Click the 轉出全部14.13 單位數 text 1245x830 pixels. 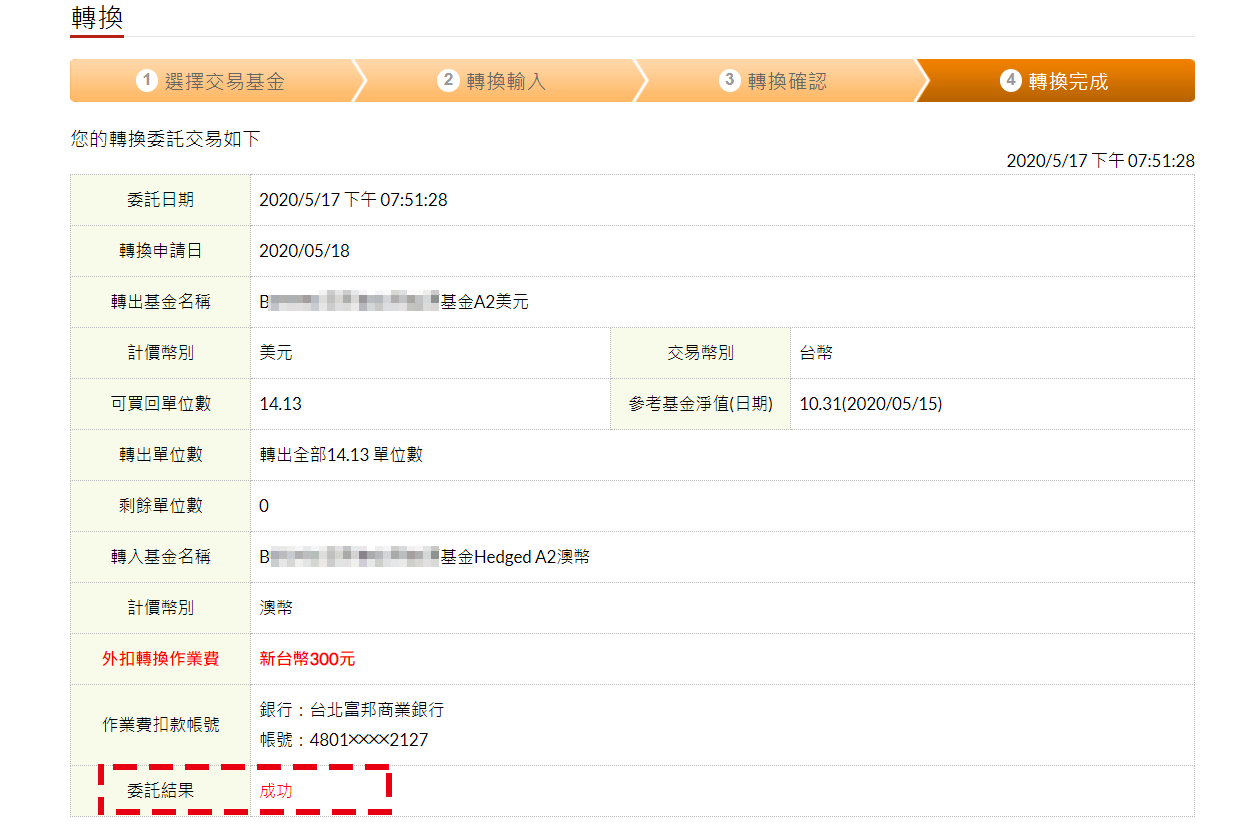tap(341, 455)
